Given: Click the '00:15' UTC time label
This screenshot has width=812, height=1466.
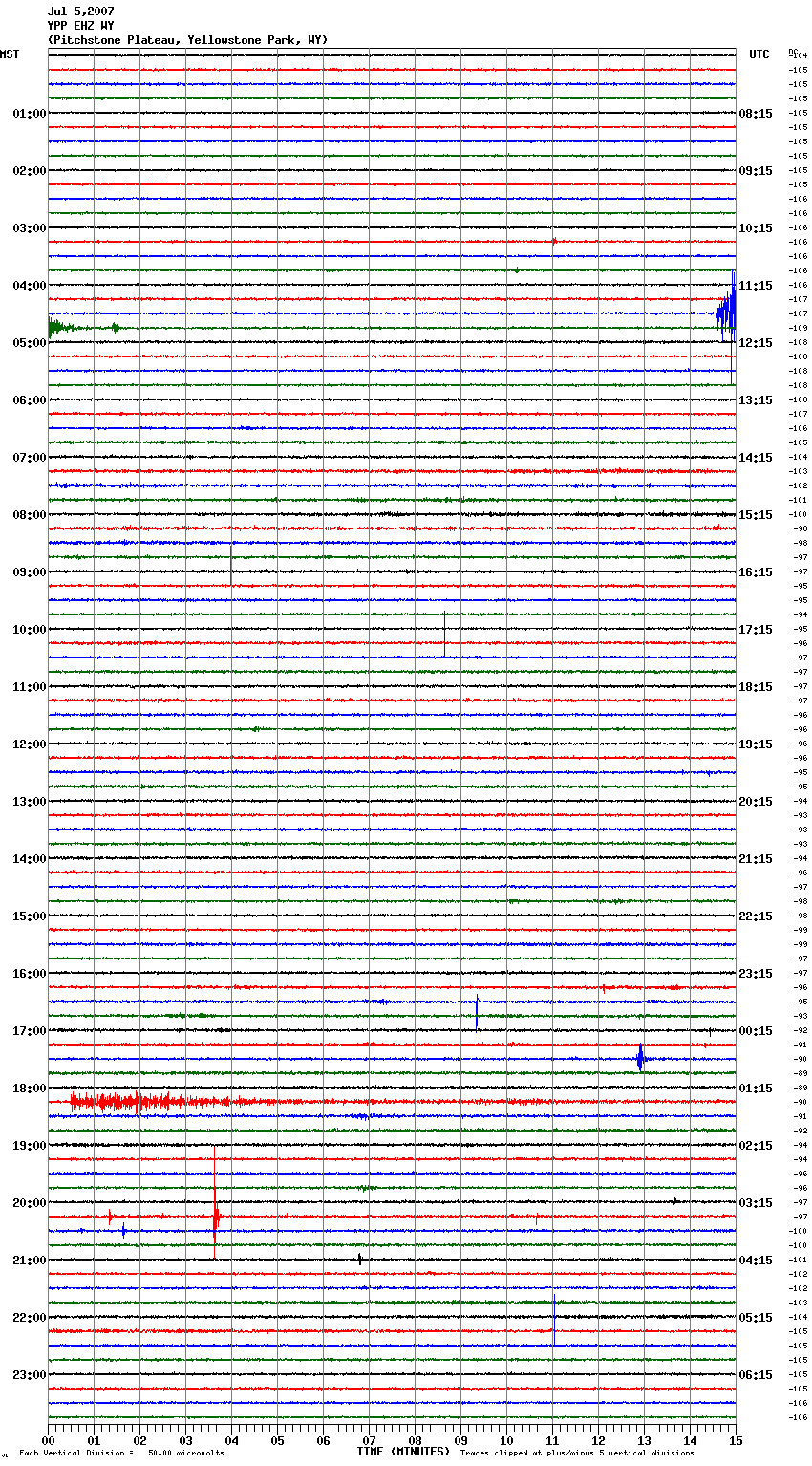Looking at the screenshot, I should pos(756,1031).
